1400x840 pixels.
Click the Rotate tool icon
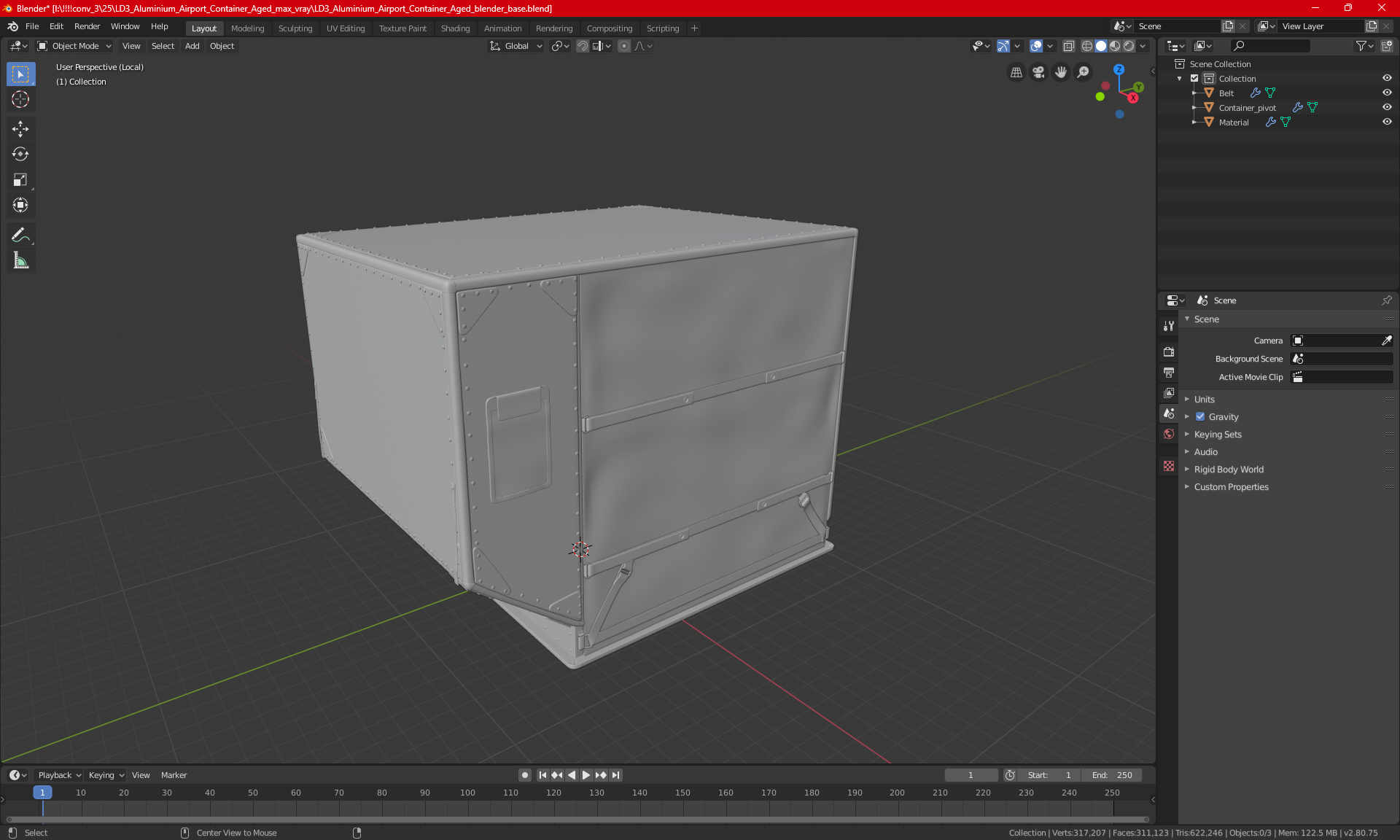click(x=20, y=153)
